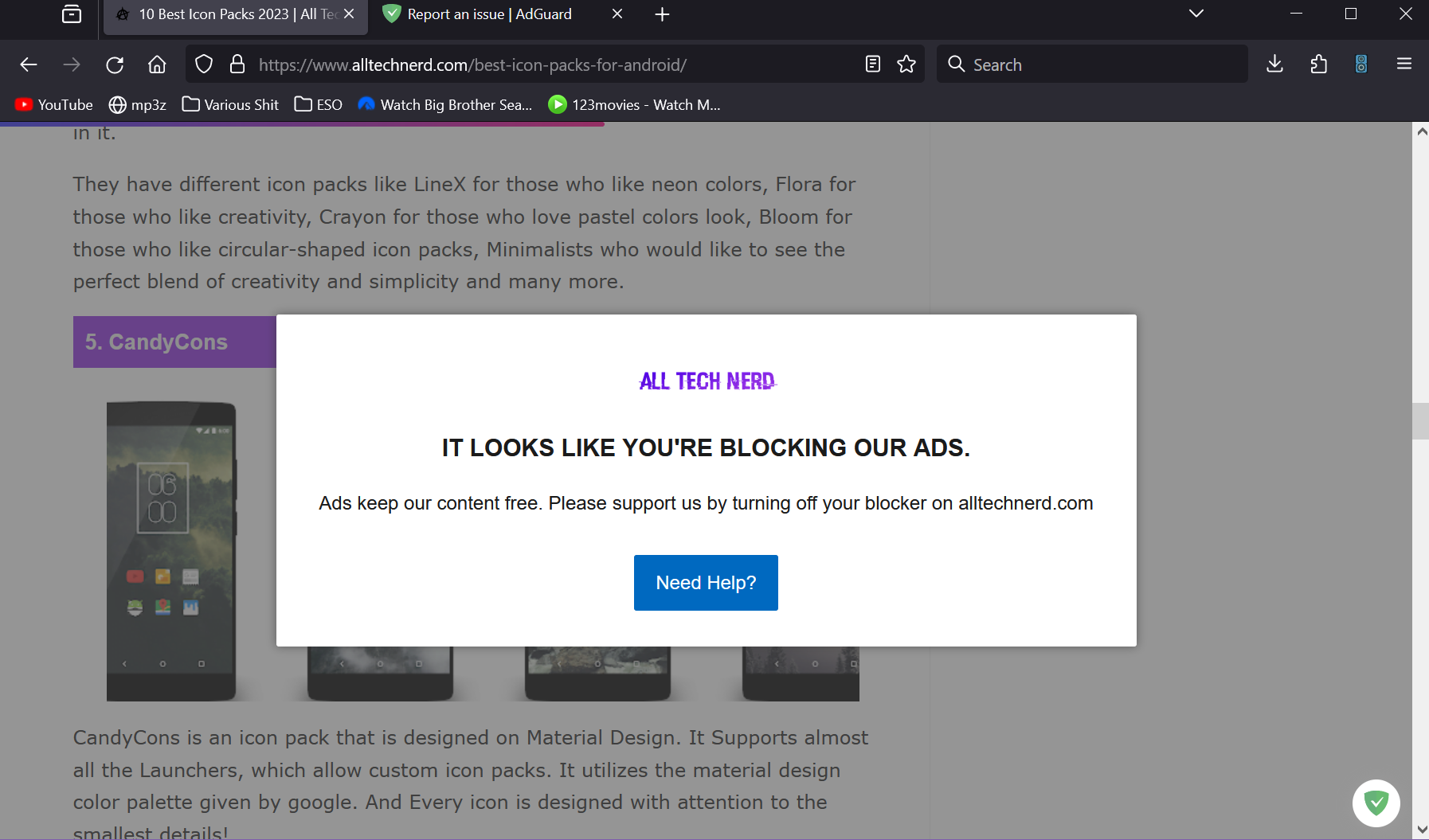Click in the Search input field

coord(1099,64)
